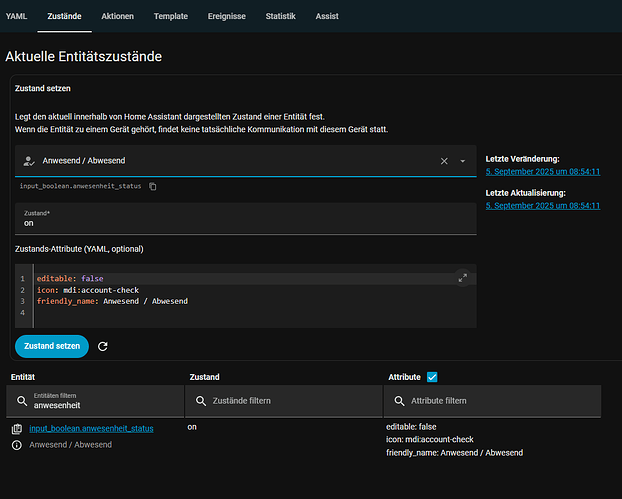Image resolution: width=622 pixels, height=499 pixels.
Task: Open the entity info circle icon
Action: [16, 445]
